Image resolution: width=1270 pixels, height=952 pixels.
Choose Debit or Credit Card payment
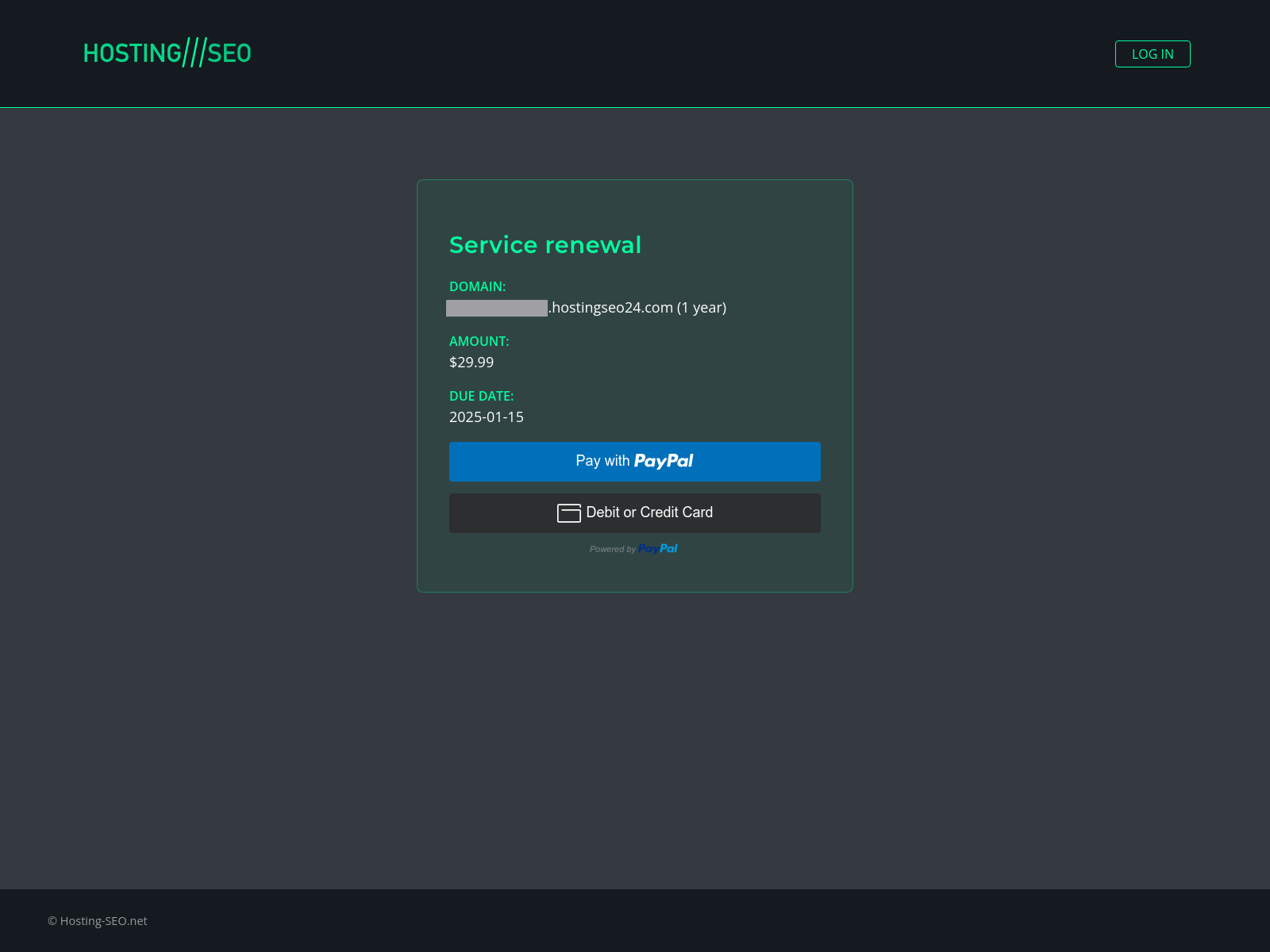coord(635,513)
